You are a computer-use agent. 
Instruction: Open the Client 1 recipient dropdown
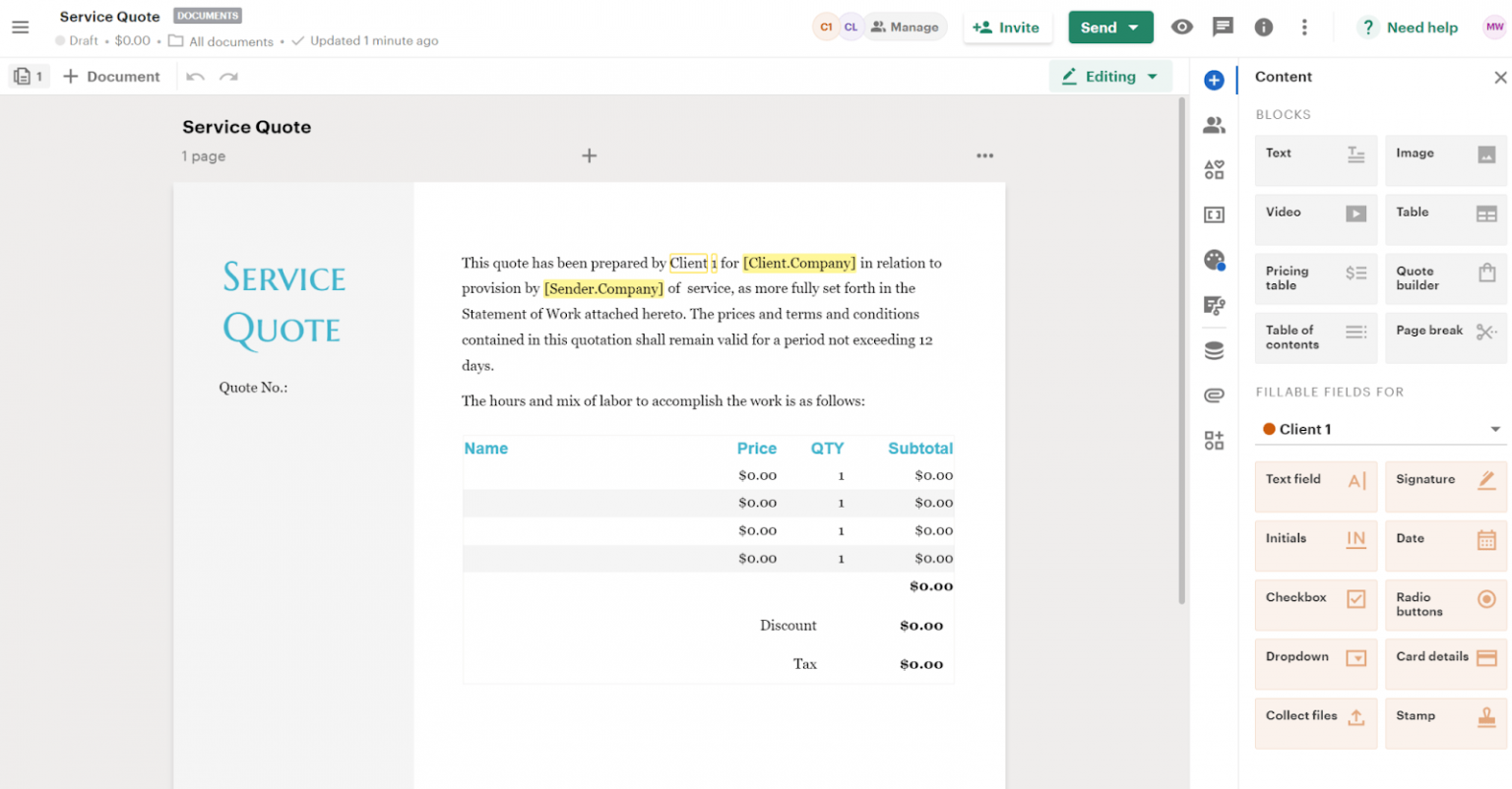point(1379,429)
